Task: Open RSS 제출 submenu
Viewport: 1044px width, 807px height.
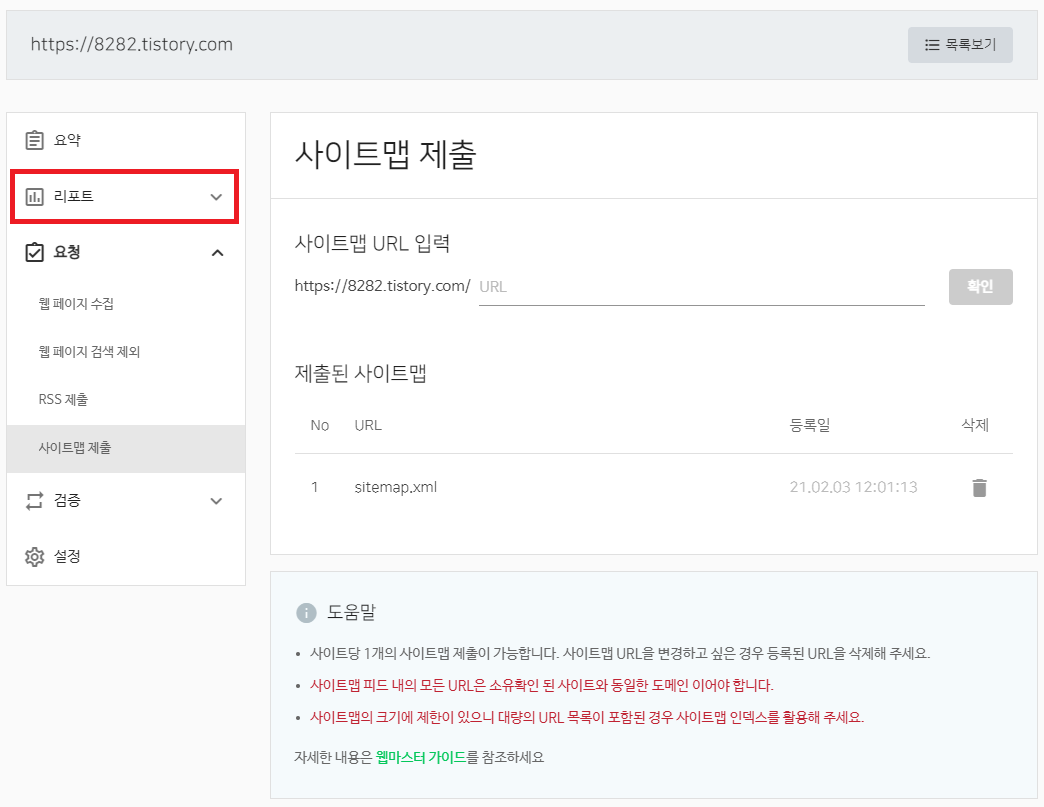Action: (x=63, y=400)
